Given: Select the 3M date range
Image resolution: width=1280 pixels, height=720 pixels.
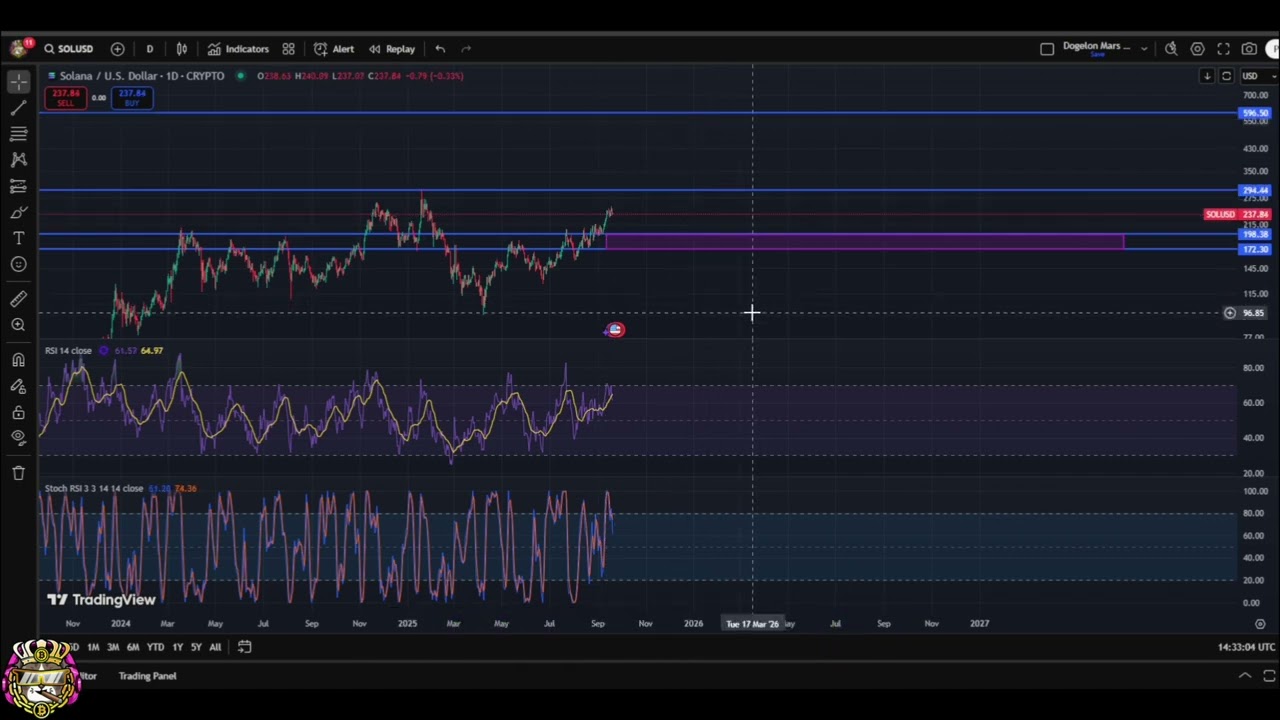Looking at the screenshot, I should (113, 647).
